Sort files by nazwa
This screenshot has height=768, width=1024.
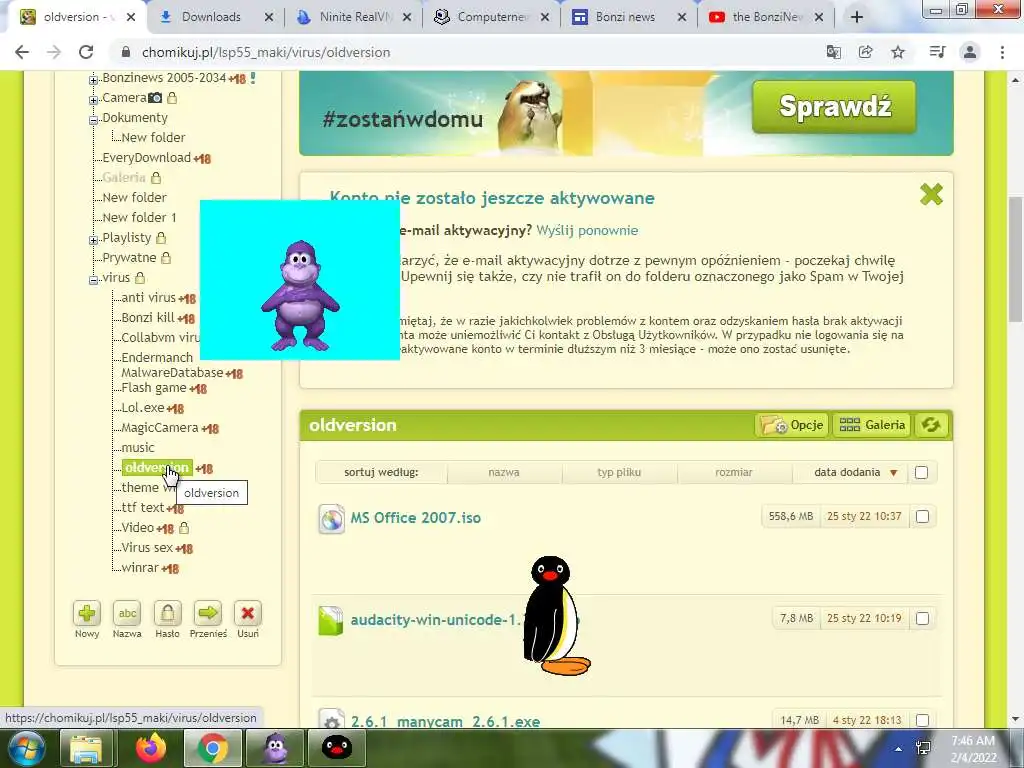click(504, 472)
